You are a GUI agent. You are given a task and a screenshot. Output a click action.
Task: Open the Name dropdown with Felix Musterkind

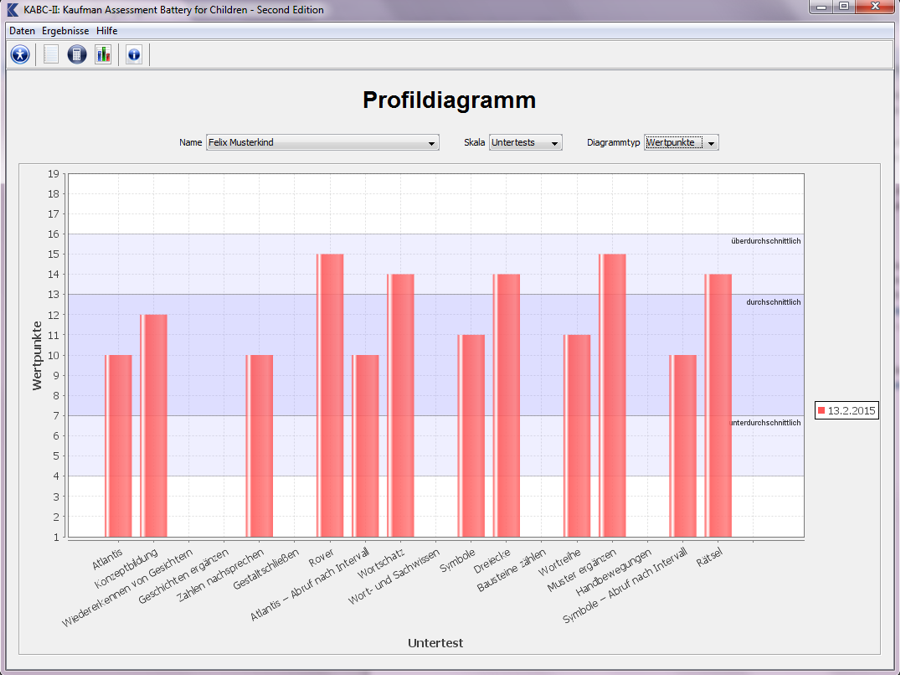tap(322, 143)
